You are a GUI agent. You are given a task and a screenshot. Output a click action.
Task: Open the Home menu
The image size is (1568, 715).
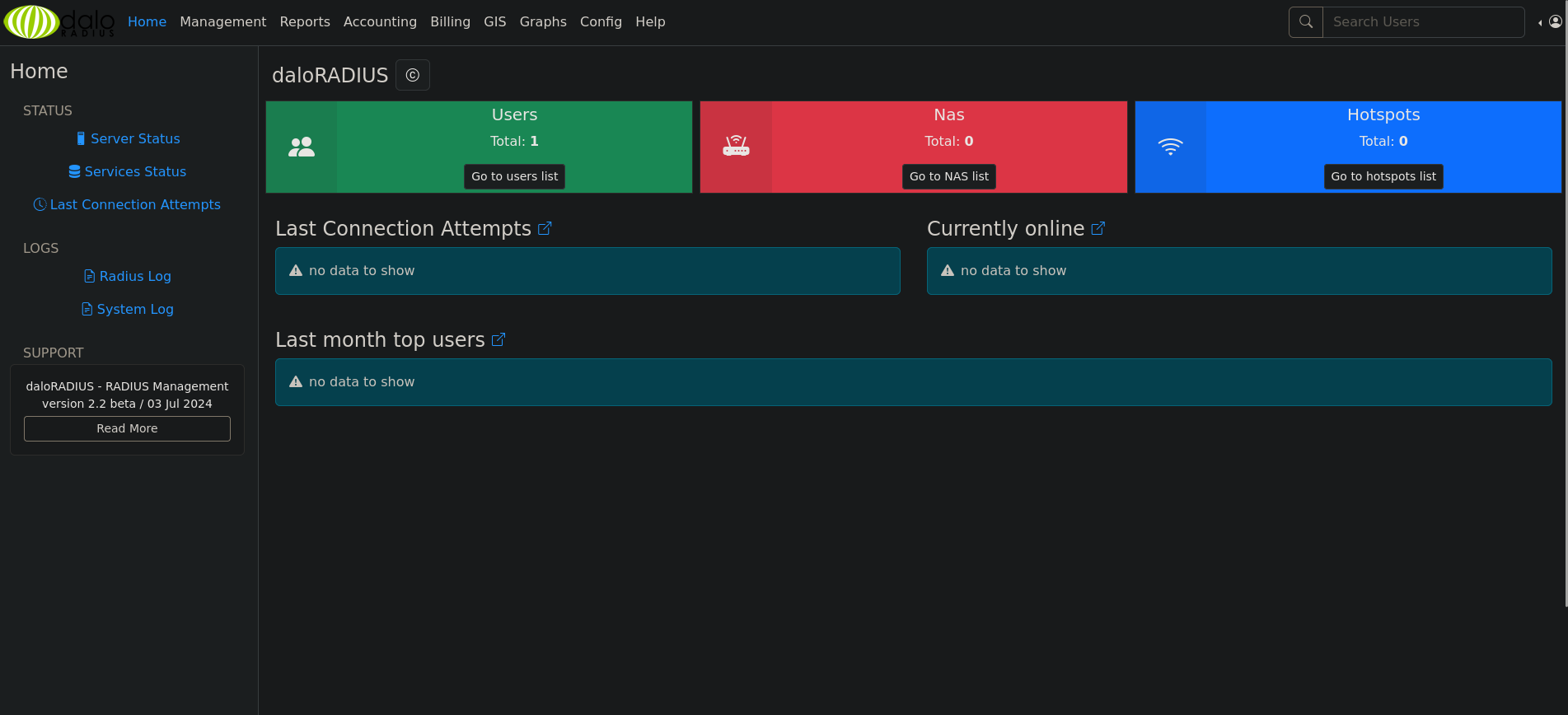(x=147, y=22)
